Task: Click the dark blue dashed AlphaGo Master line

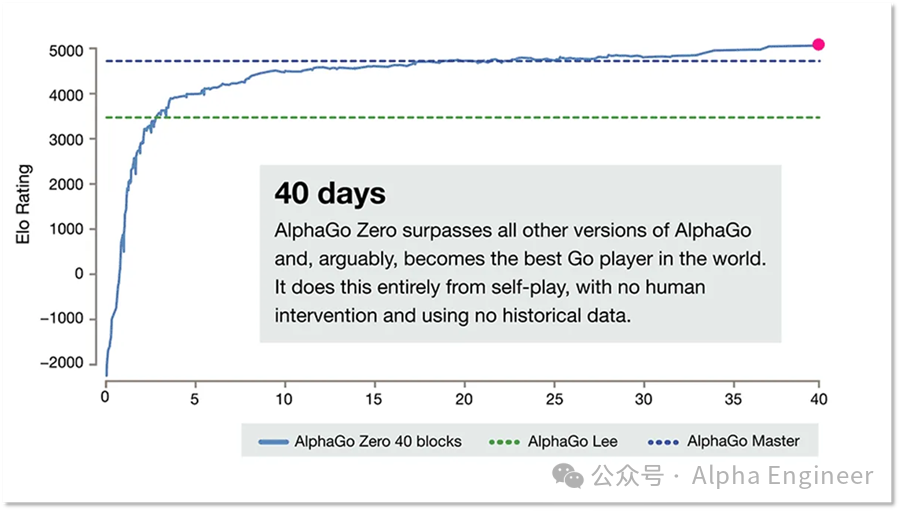Action: [463, 61]
